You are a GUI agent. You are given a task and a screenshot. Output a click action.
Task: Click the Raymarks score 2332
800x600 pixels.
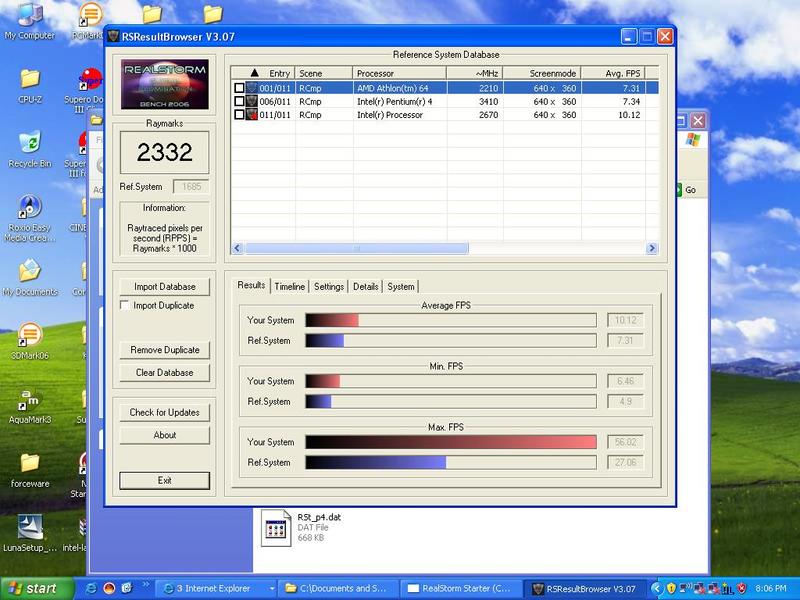[x=164, y=152]
